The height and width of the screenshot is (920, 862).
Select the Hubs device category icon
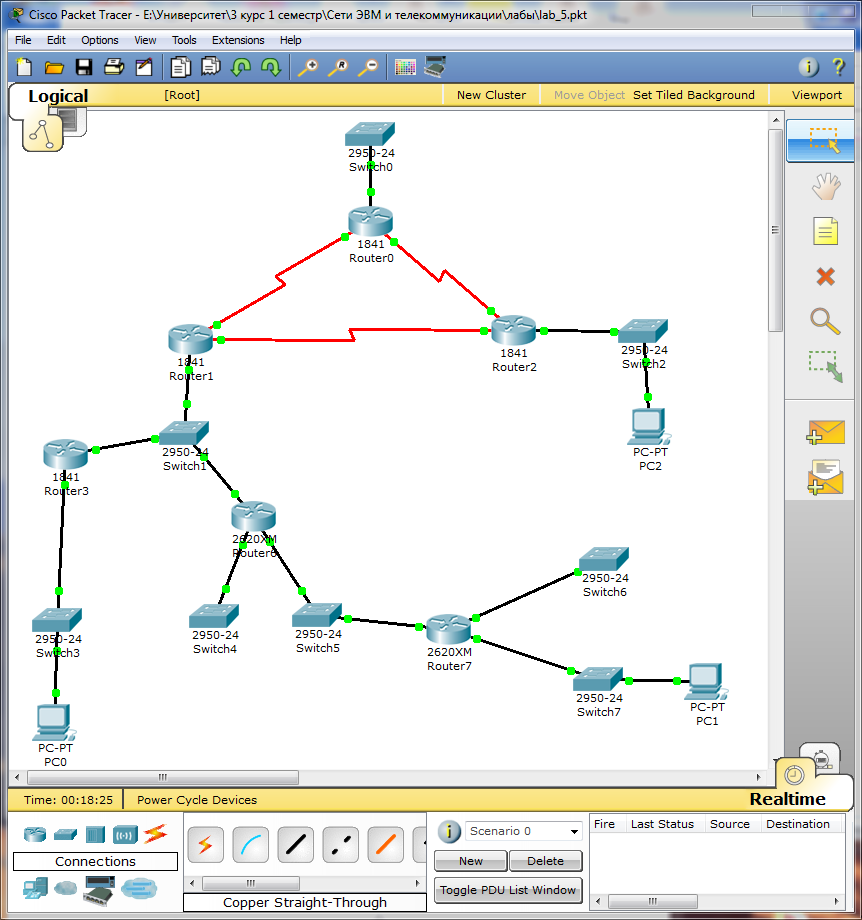[x=95, y=834]
